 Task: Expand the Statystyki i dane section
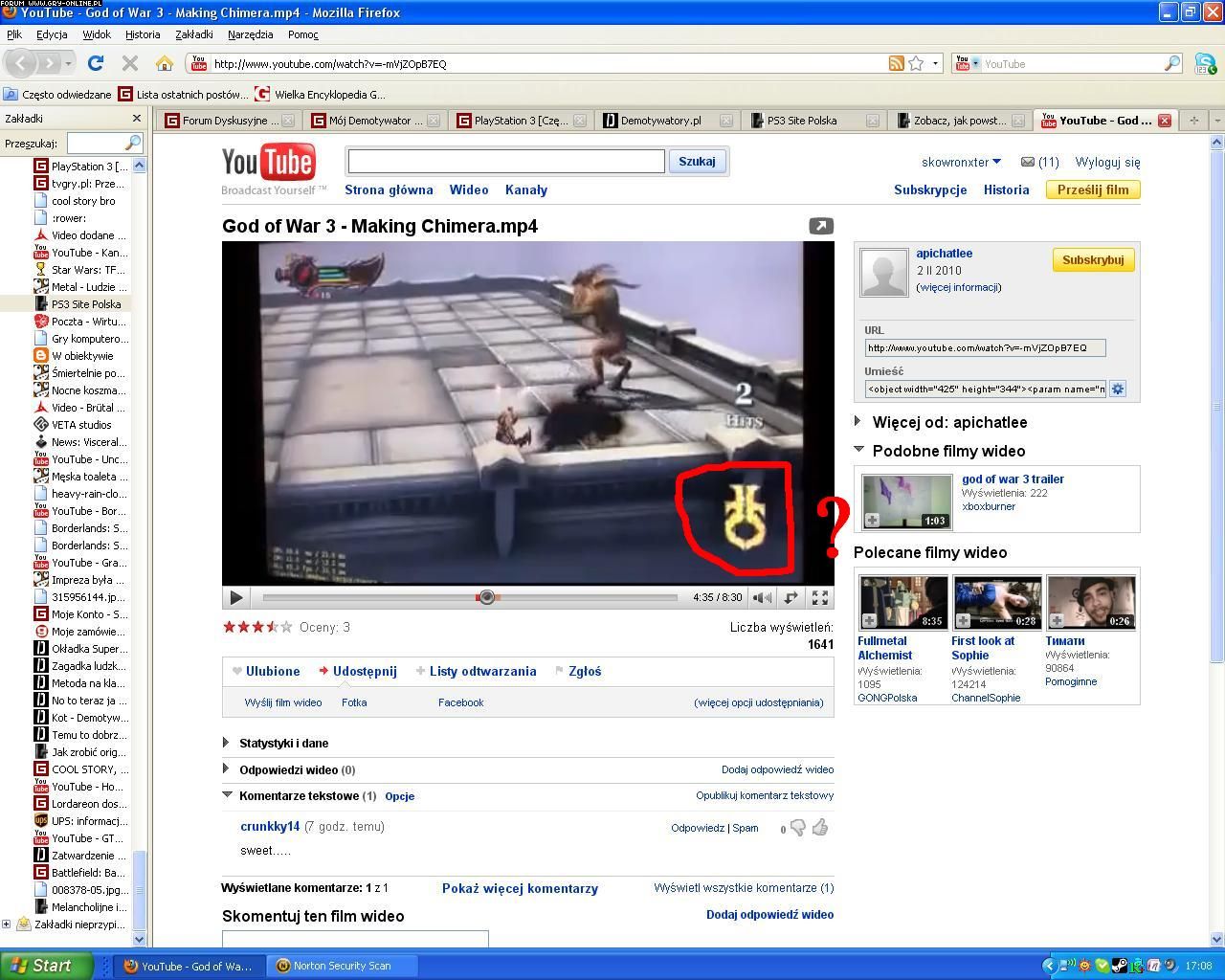pos(226,743)
